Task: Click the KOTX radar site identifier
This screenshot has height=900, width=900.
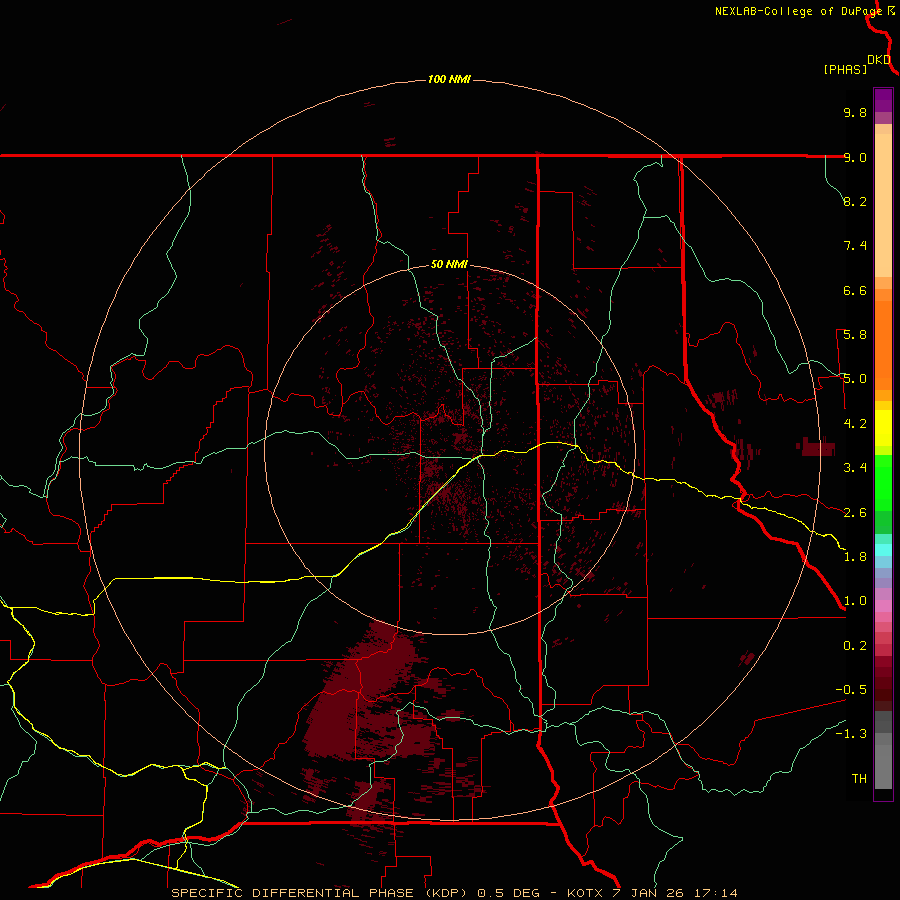Action: 584,893
